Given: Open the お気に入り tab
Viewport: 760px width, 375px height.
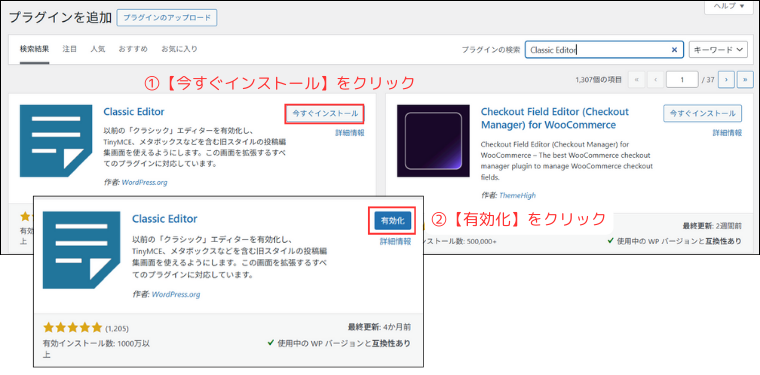Looking at the screenshot, I should pyautogui.click(x=179, y=49).
